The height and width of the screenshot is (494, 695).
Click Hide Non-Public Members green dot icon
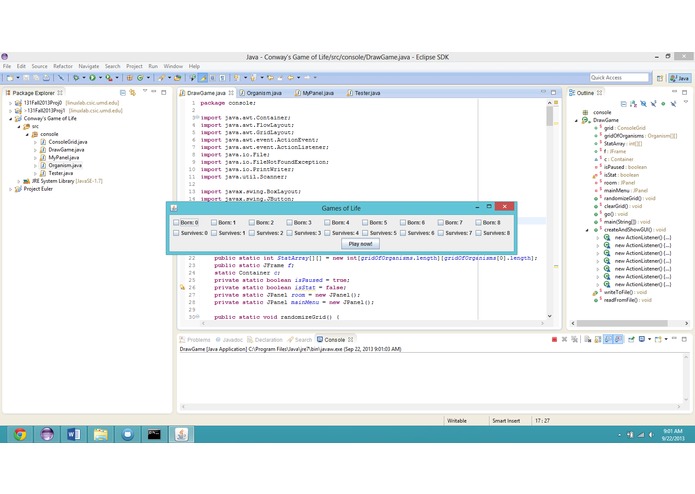(x=663, y=104)
